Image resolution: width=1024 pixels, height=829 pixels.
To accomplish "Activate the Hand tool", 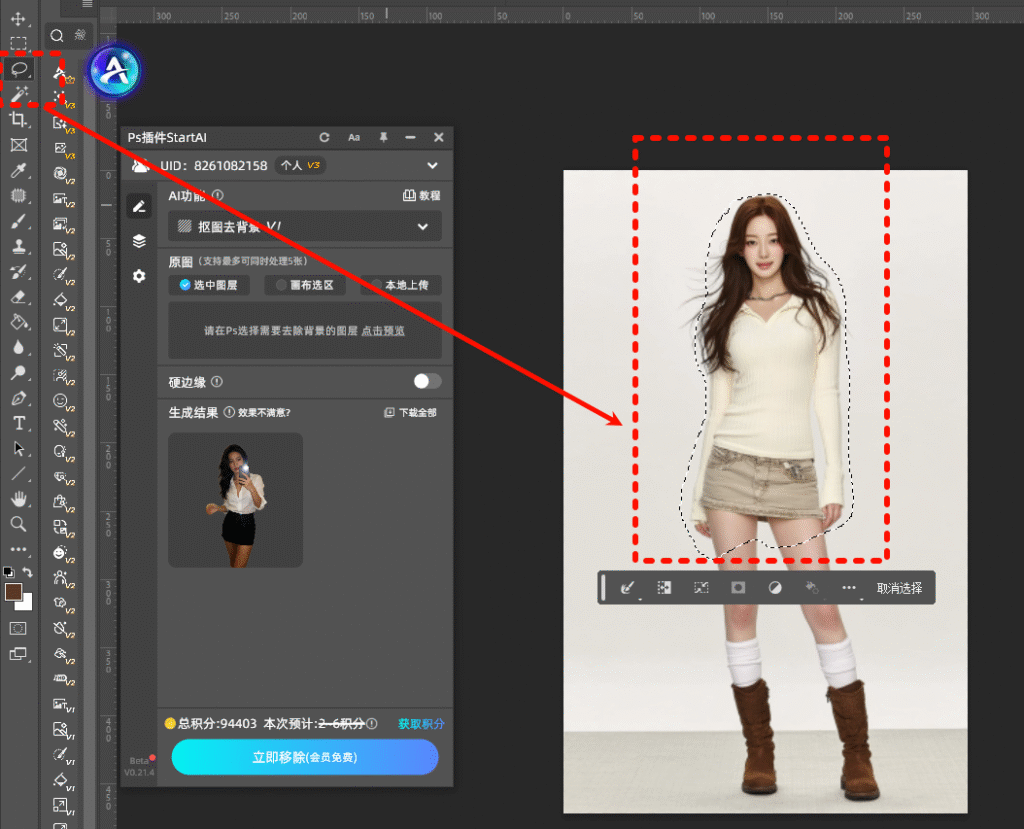I will (18, 498).
